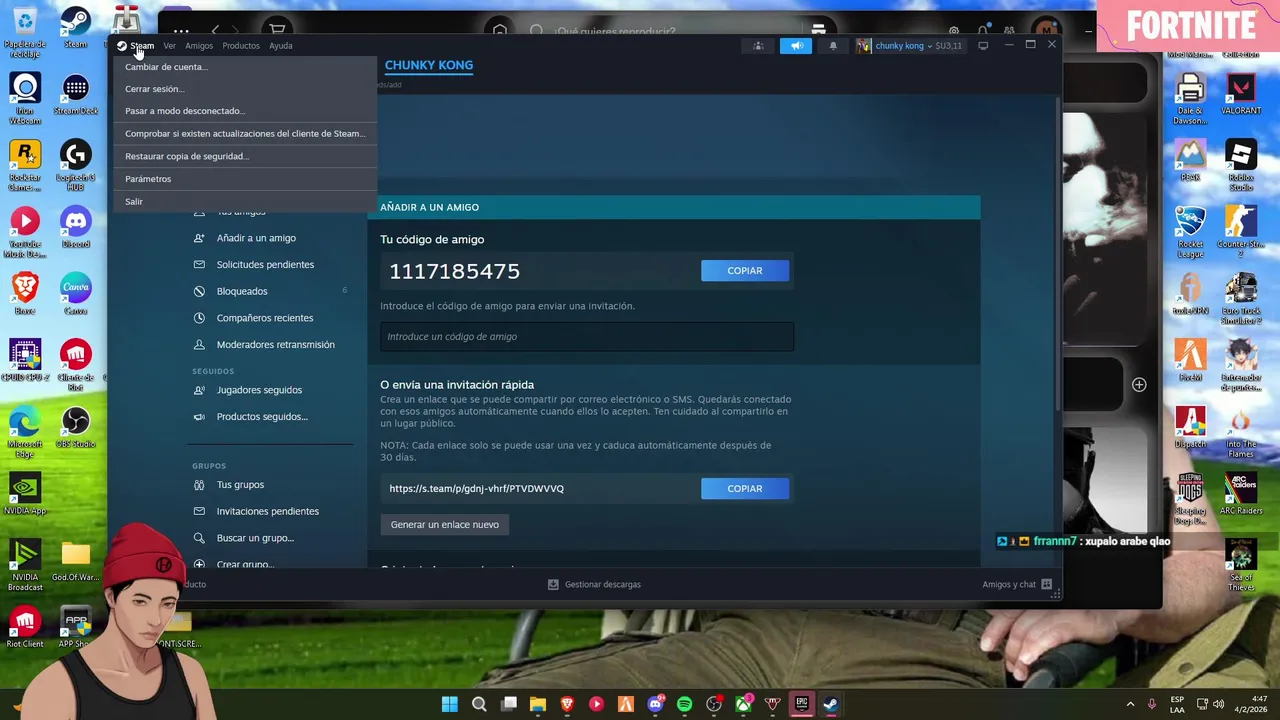Click 'Generar un enlace nuevo' button
Screen dimensions: 1280x720
445,524
